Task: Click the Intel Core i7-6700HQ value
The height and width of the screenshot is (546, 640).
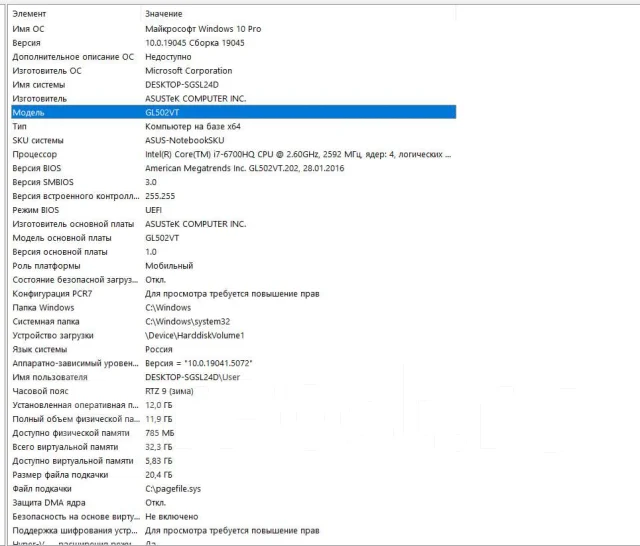Action: click(x=298, y=154)
